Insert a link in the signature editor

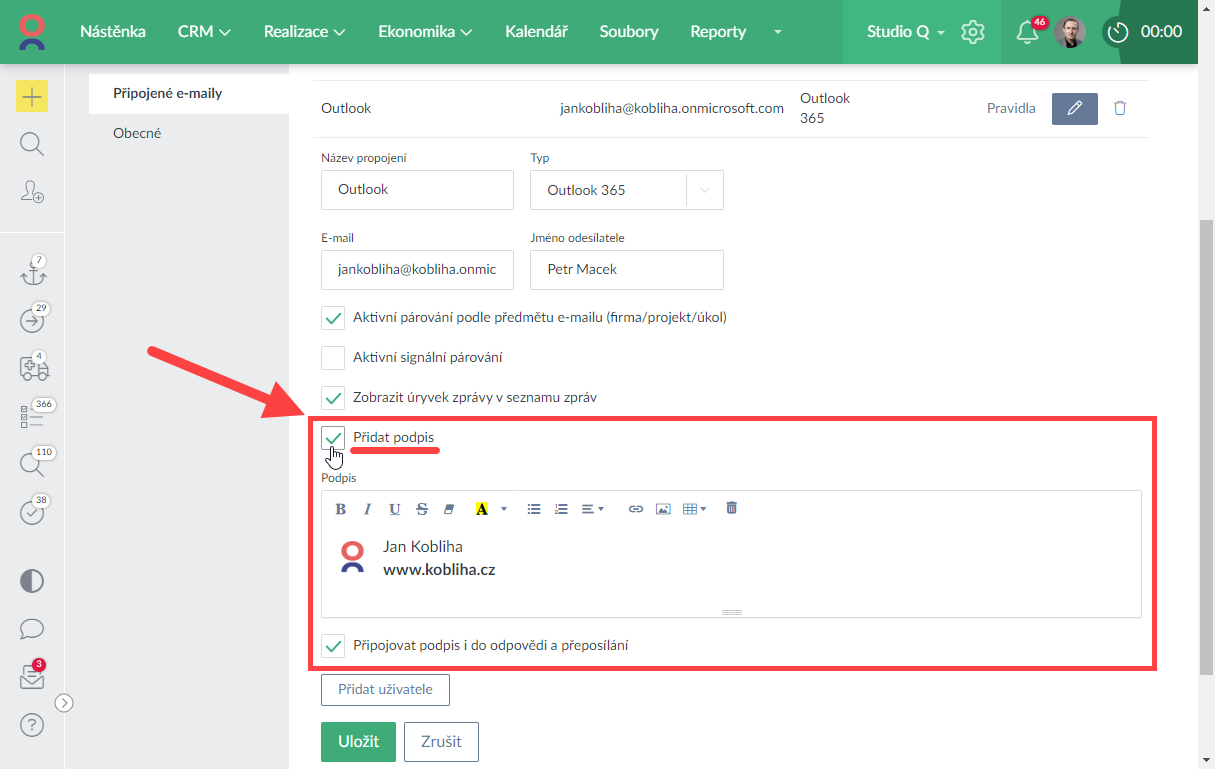[x=635, y=509]
